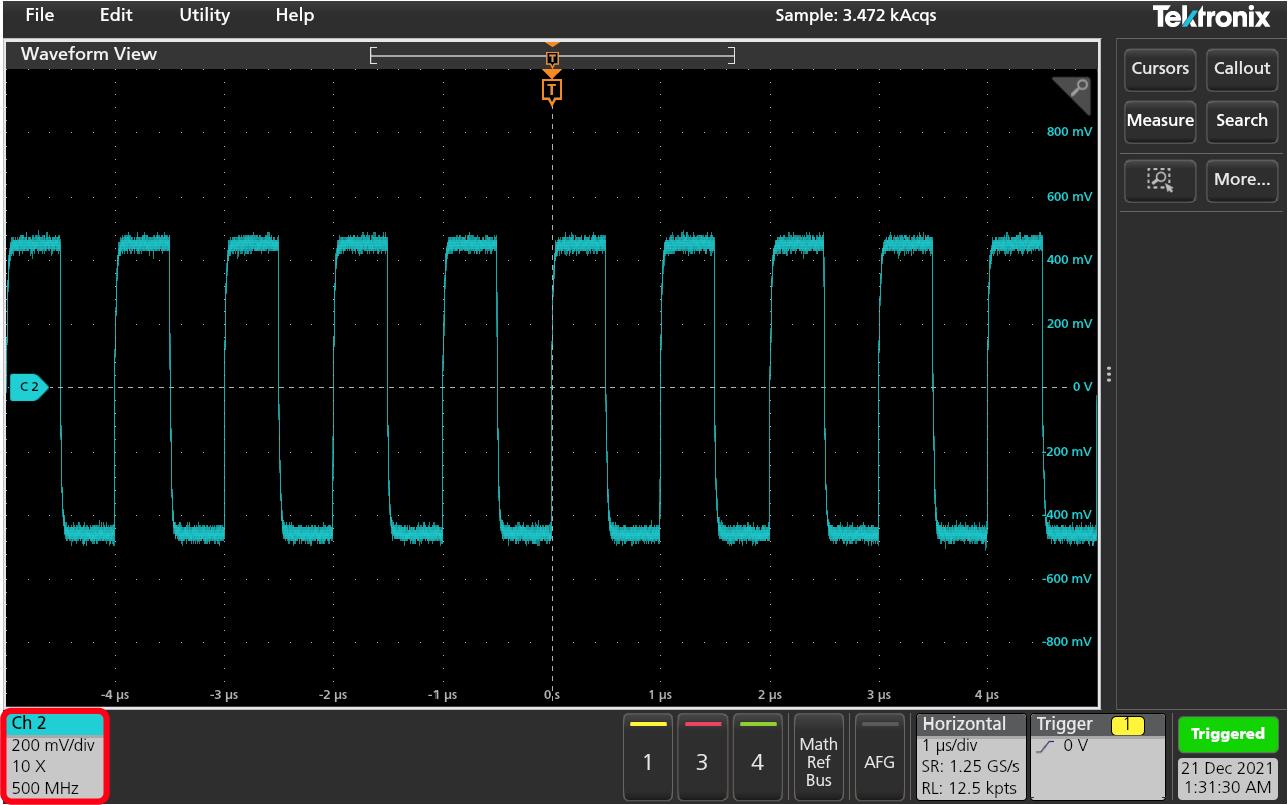The height and width of the screenshot is (805, 1288).
Task: Click the green Triggered status indicator
Action: (1227, 734)
